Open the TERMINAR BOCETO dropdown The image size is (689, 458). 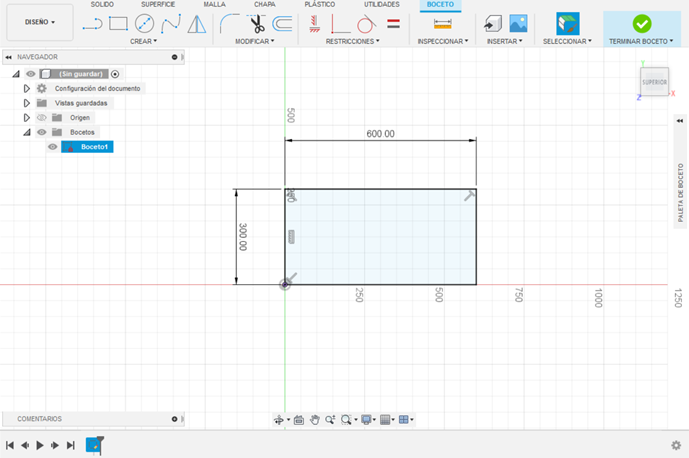pos(641,41)
